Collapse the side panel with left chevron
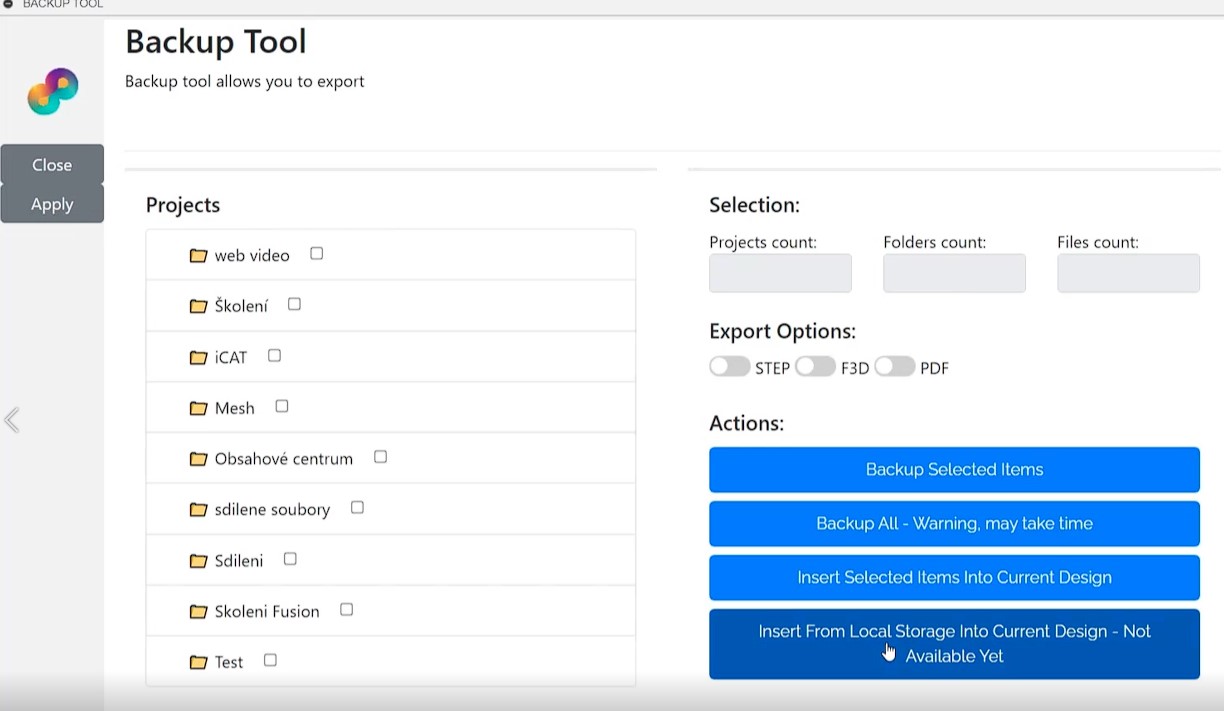Screen dimensions: 1224x711 click(12, 420)
